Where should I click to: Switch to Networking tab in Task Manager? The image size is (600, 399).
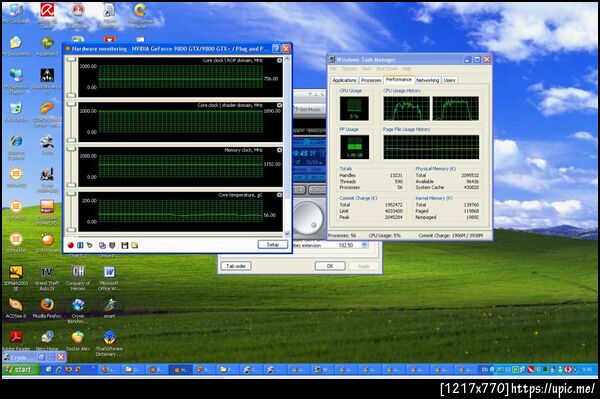[x=427, y=80]
